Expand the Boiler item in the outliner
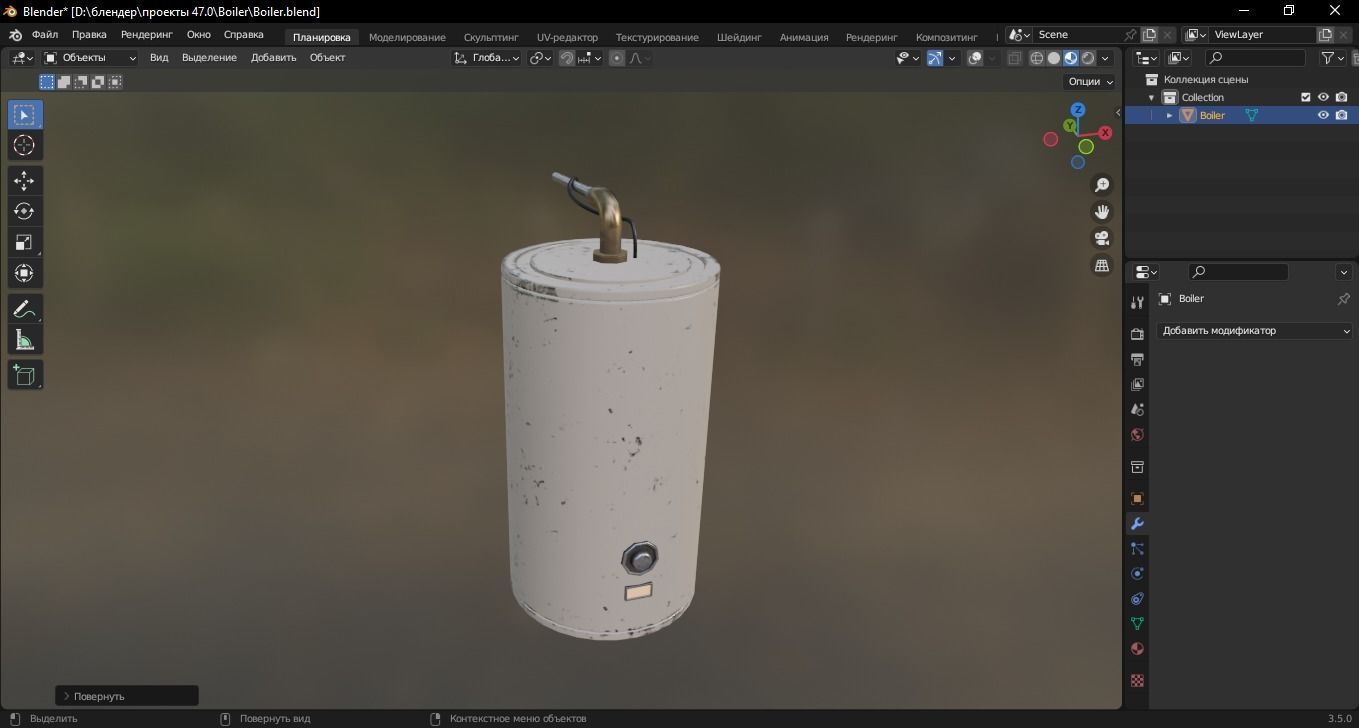 point(1169,115)
